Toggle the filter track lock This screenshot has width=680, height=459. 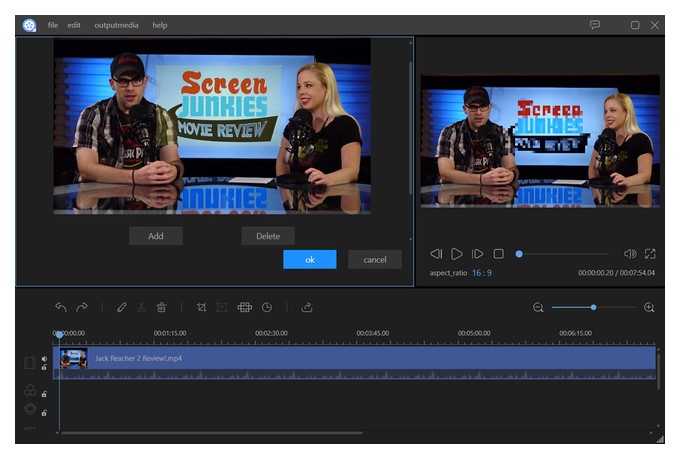(x=44, y=394)
